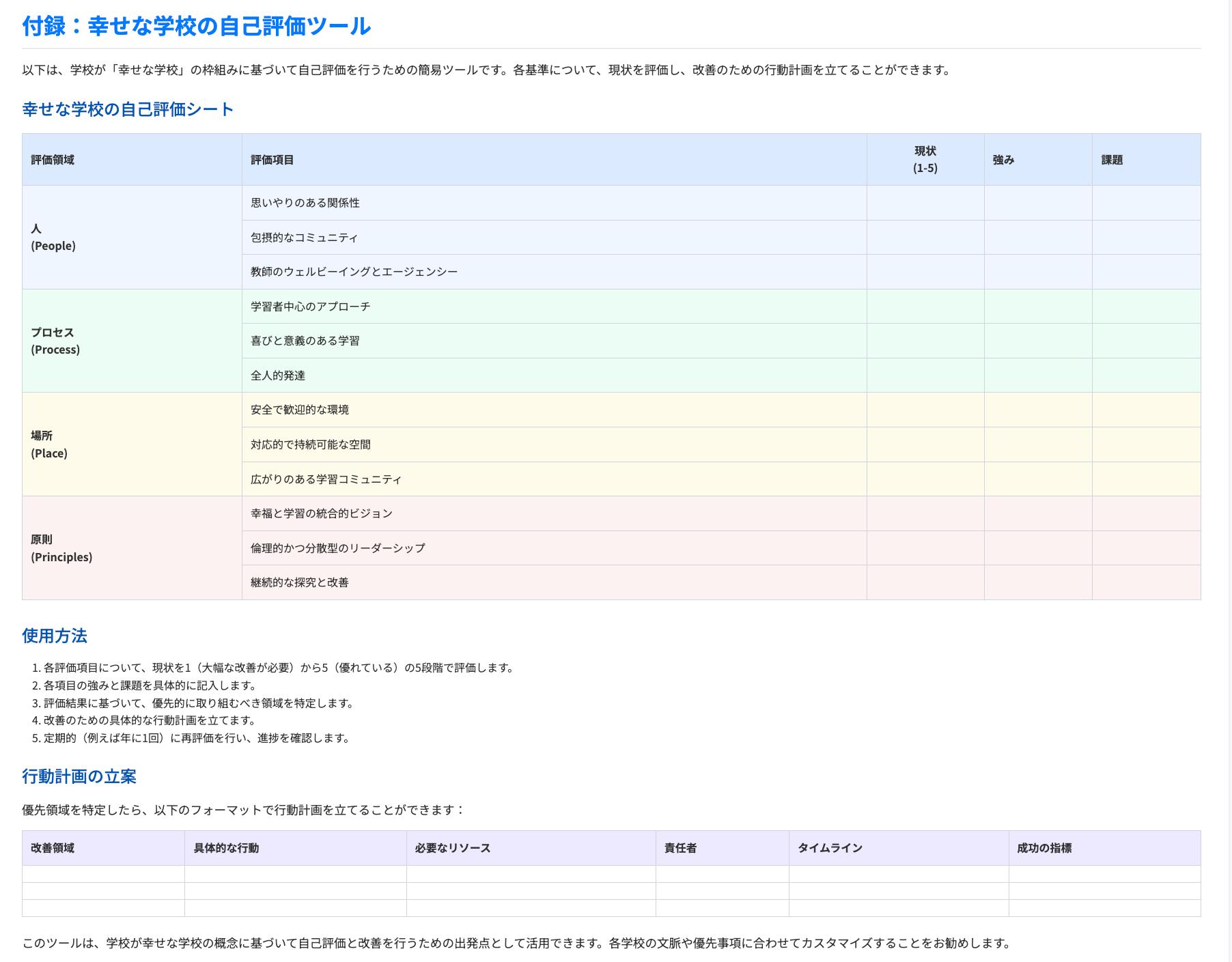Click the 安全で歓迎的な環境 row item
Image resolution: width=1232 pixels, height=962 pixels.
555,410
